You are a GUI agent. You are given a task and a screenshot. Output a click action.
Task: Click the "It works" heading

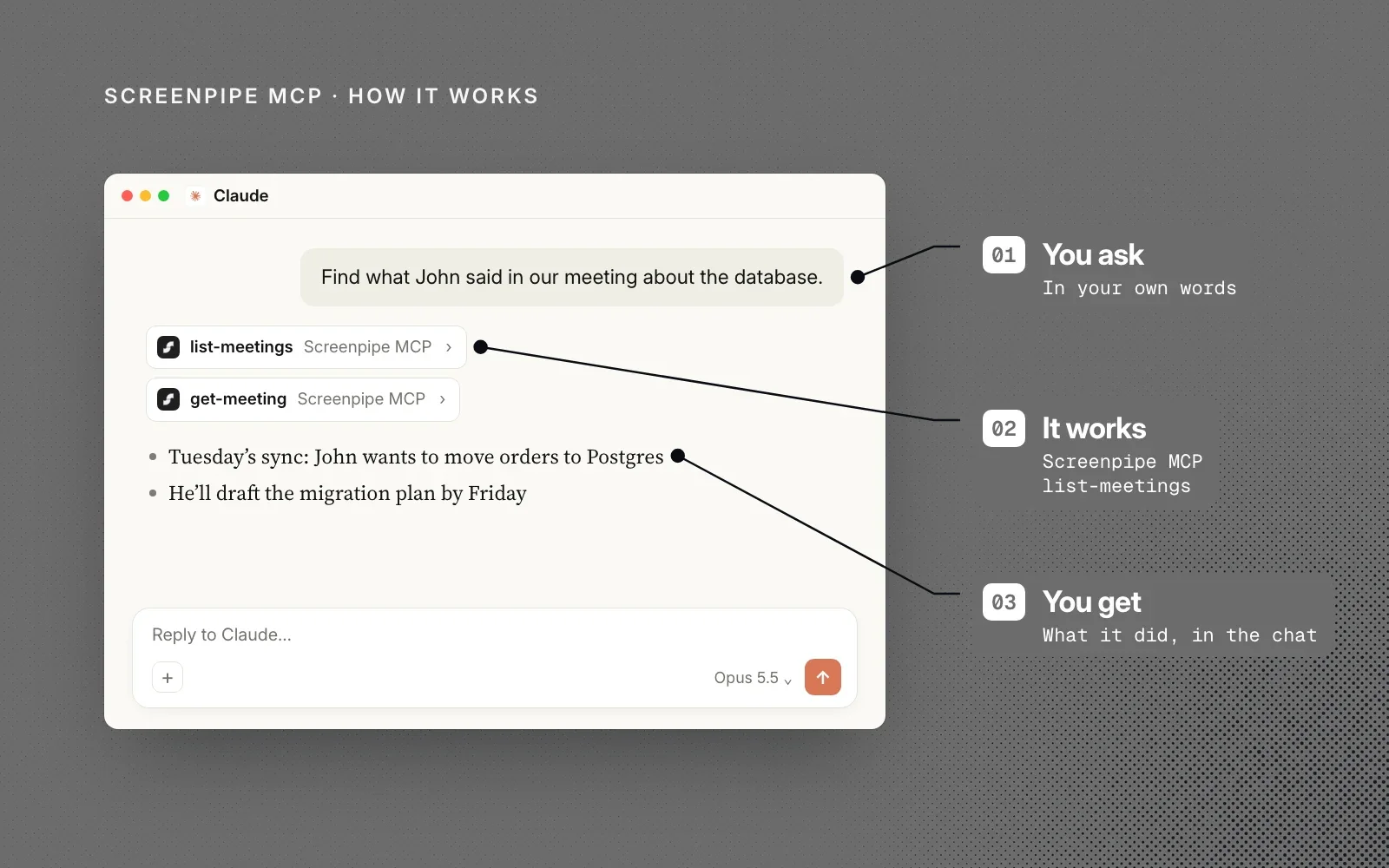point(1094,429)
